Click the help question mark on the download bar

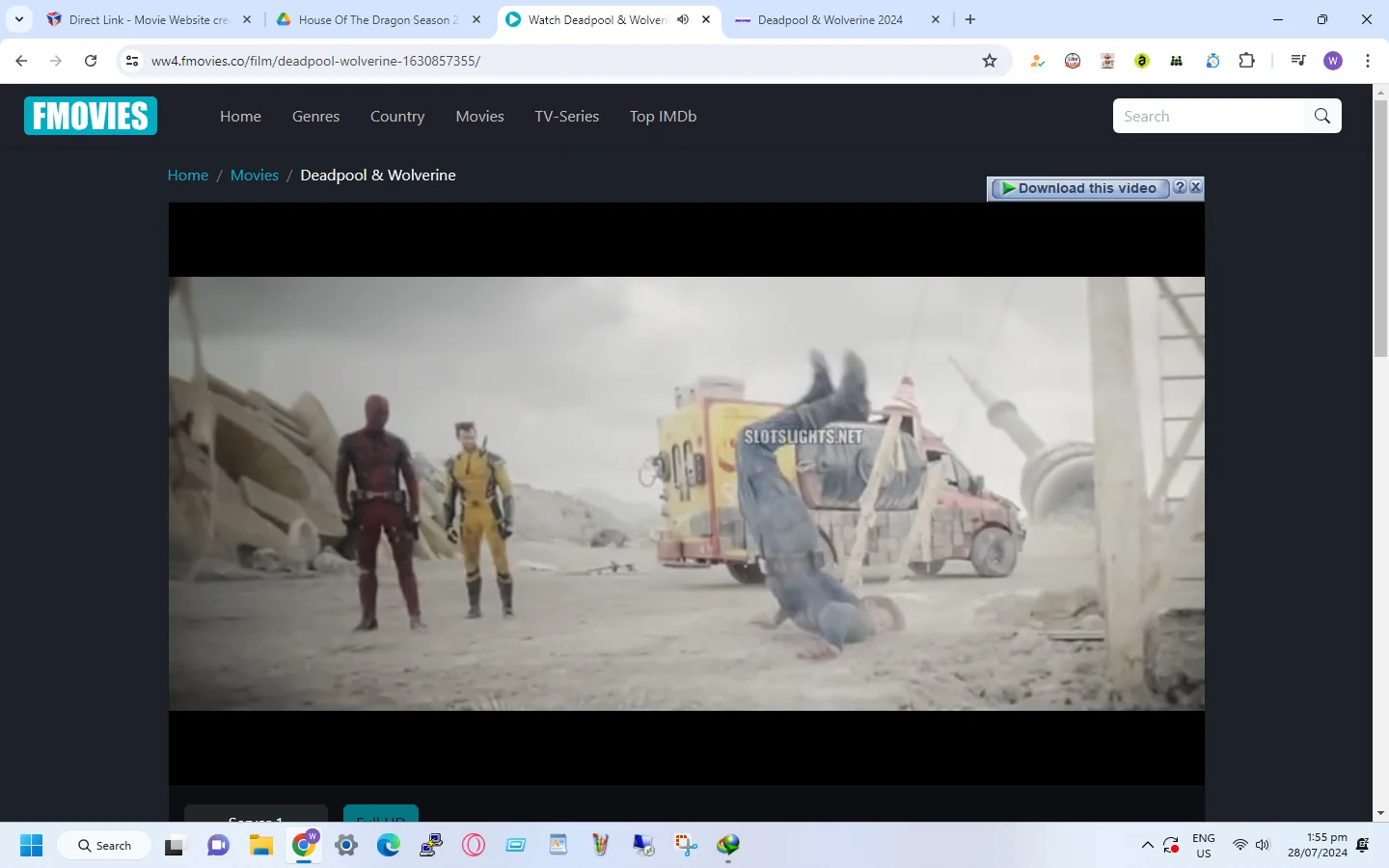coord(1179,188)
